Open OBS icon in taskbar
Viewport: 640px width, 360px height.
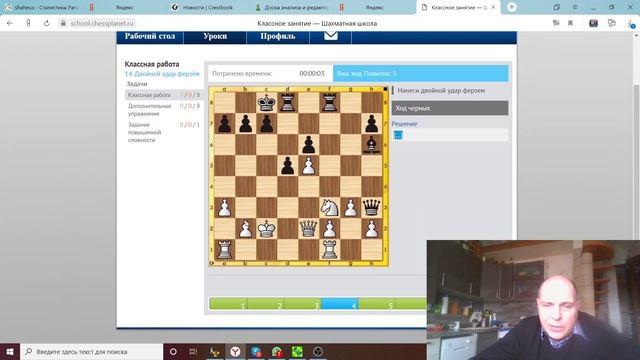pos(318,351)
